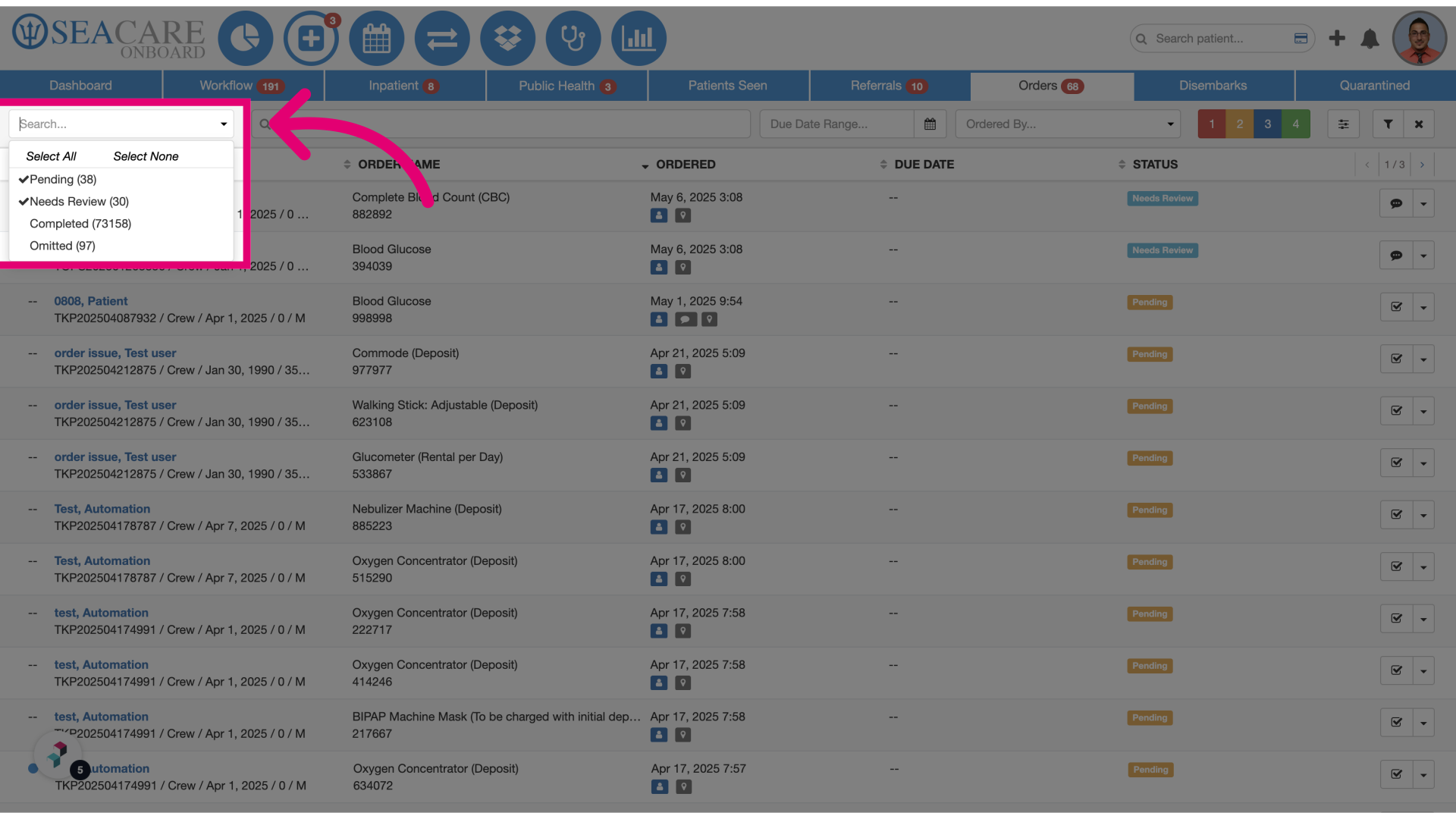This screenshot has width=1456, height=819.
Task: Open the bar chart reports icon
Action: 639,38
